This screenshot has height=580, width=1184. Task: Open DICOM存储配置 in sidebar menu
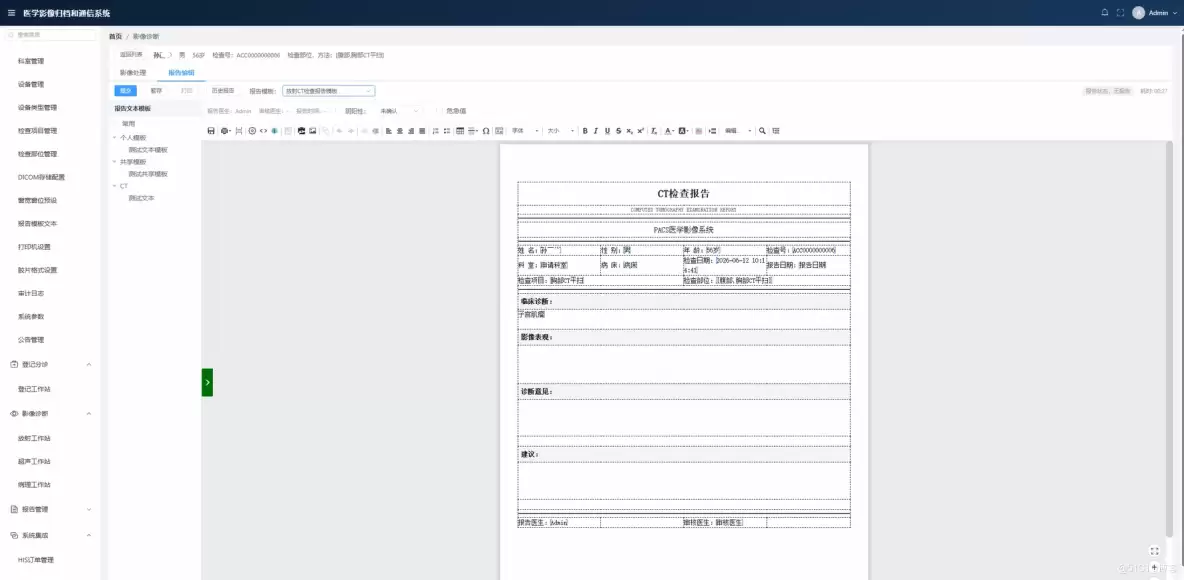coord(41,177)
